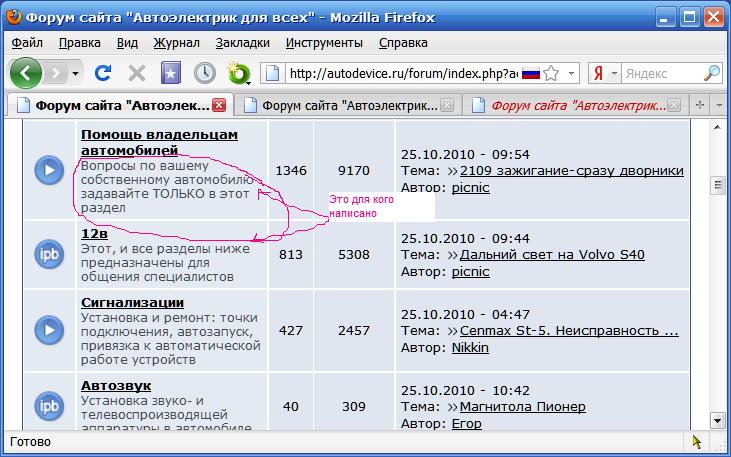Open the Журнал menu

tap(177, 43)
